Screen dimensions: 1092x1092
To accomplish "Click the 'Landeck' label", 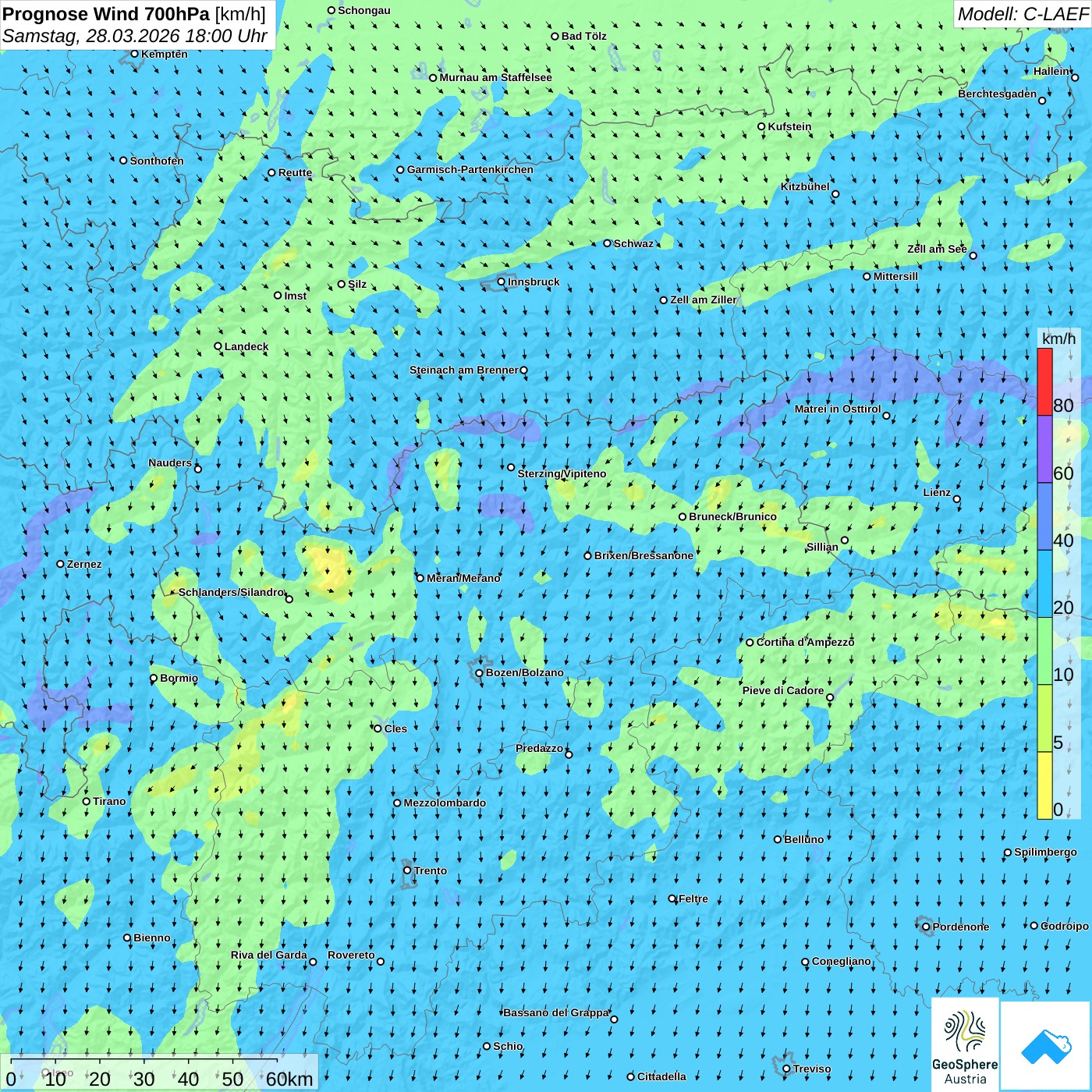I will click(x=246, y=346).
